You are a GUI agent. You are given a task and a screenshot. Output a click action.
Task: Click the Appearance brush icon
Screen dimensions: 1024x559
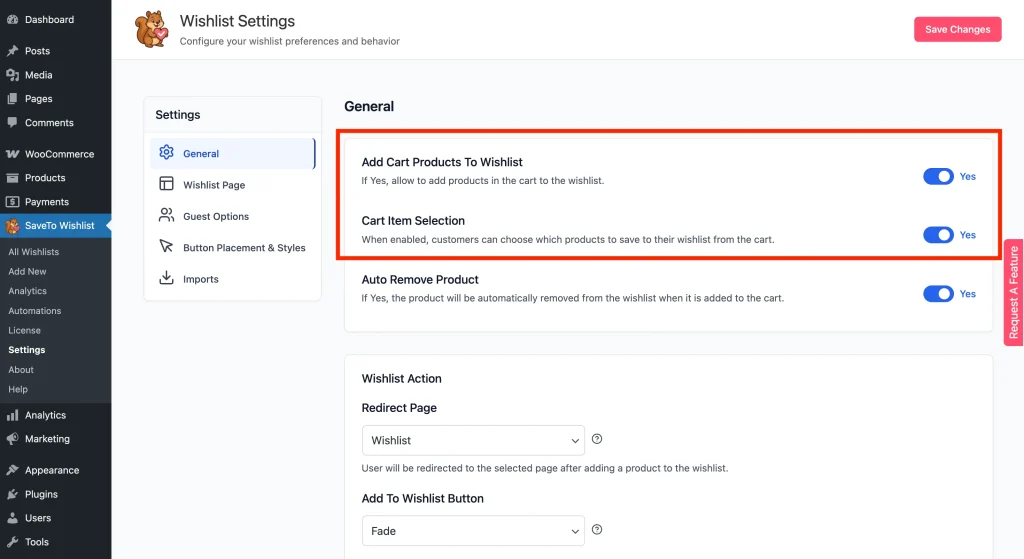point(12,470)
